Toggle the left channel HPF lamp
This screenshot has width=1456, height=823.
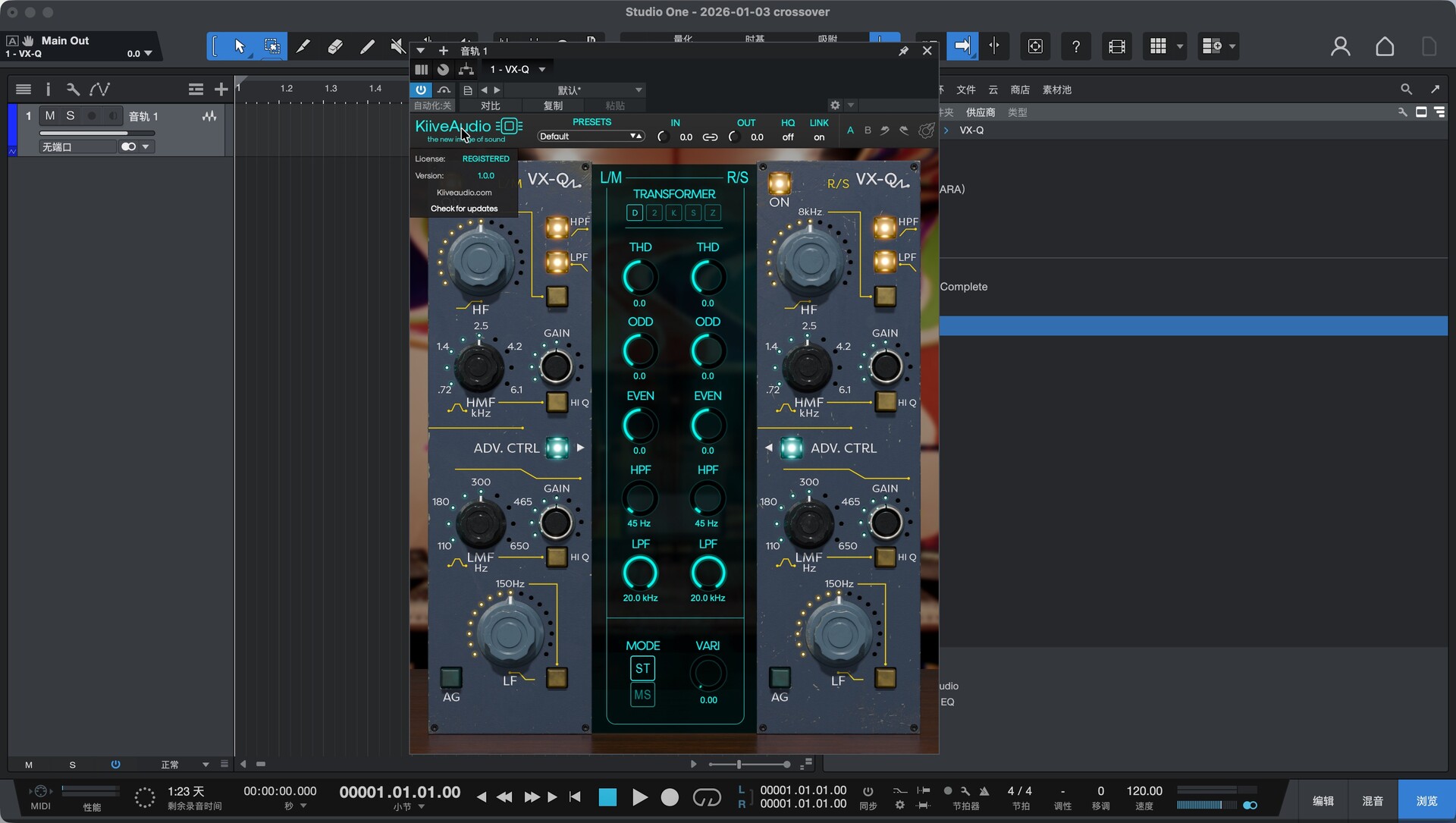pyautogui.click(x=557, y=227)
